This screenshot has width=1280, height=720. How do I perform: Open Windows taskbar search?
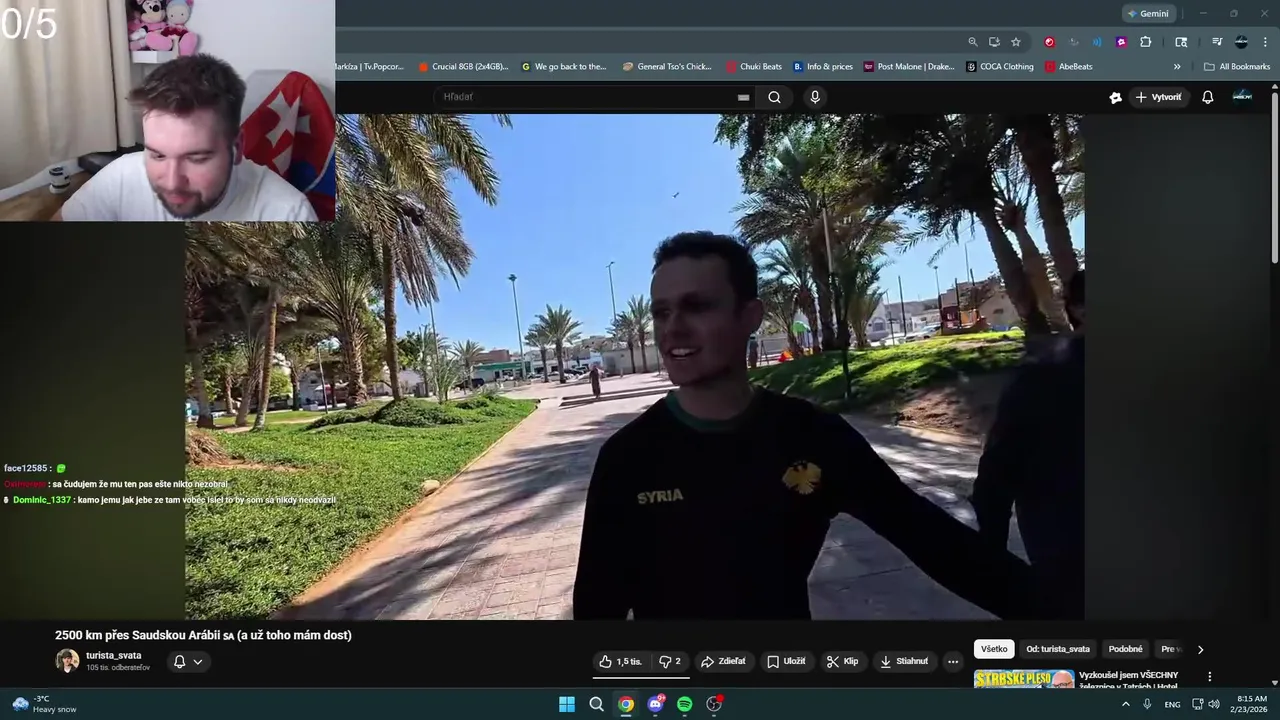pyautogui.click(x=596, y=704)
